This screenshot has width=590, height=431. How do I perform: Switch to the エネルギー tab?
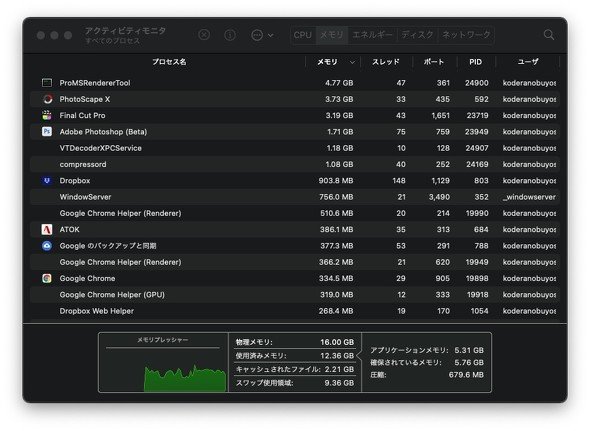coord(372,35)
